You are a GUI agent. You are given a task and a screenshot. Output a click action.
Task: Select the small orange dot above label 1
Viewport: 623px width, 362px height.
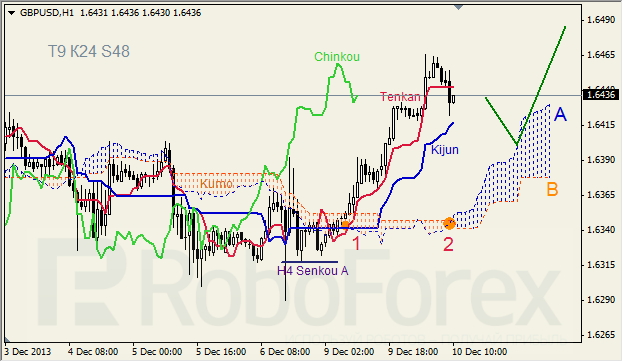pyautogui.click(x=345, y=225)
